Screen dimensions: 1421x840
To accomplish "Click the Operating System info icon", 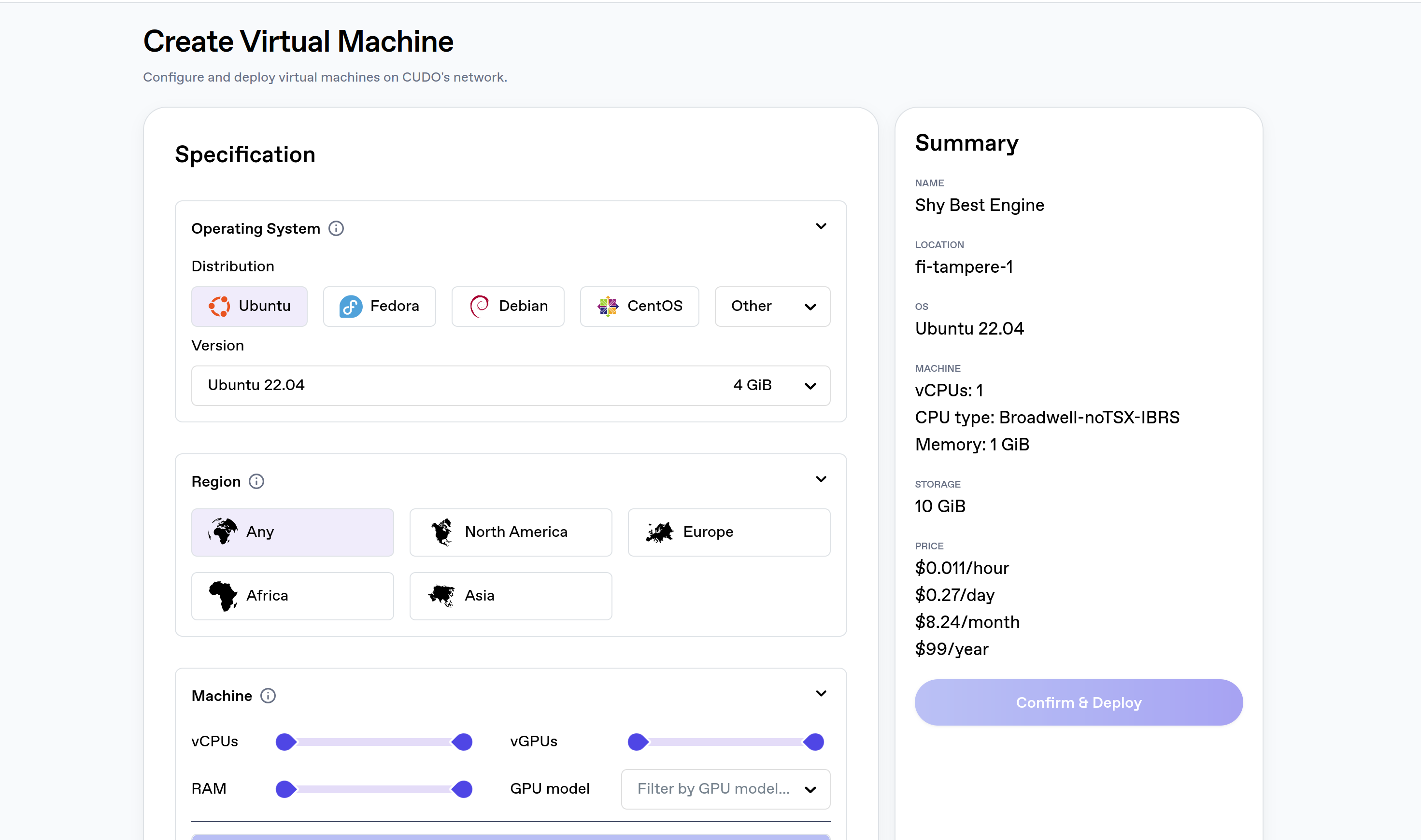I will 337,229.
